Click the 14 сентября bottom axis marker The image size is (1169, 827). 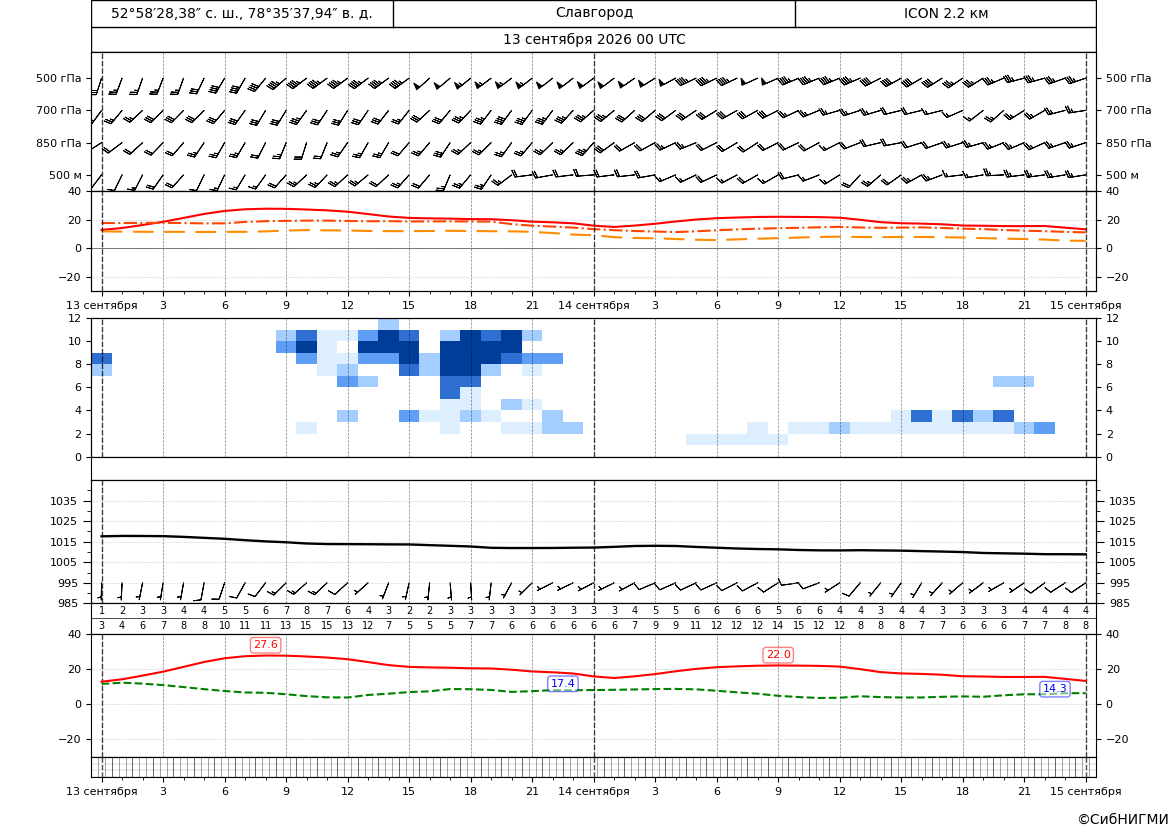tap(593, 791)
